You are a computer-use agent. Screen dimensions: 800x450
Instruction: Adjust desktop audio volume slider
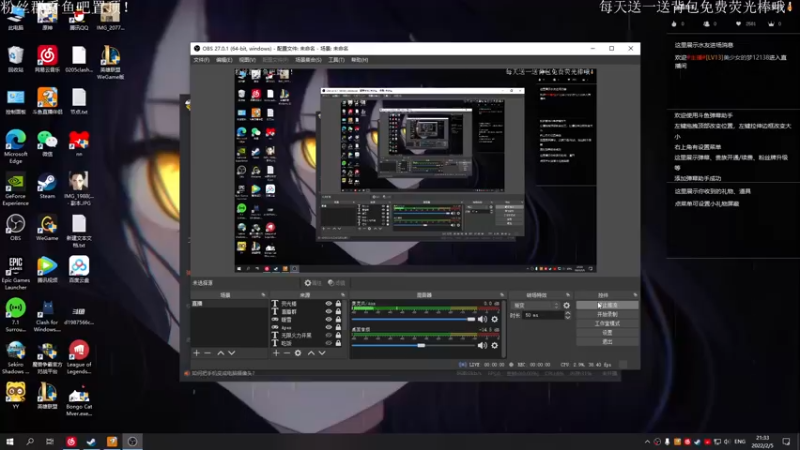(x=413, y=345)
